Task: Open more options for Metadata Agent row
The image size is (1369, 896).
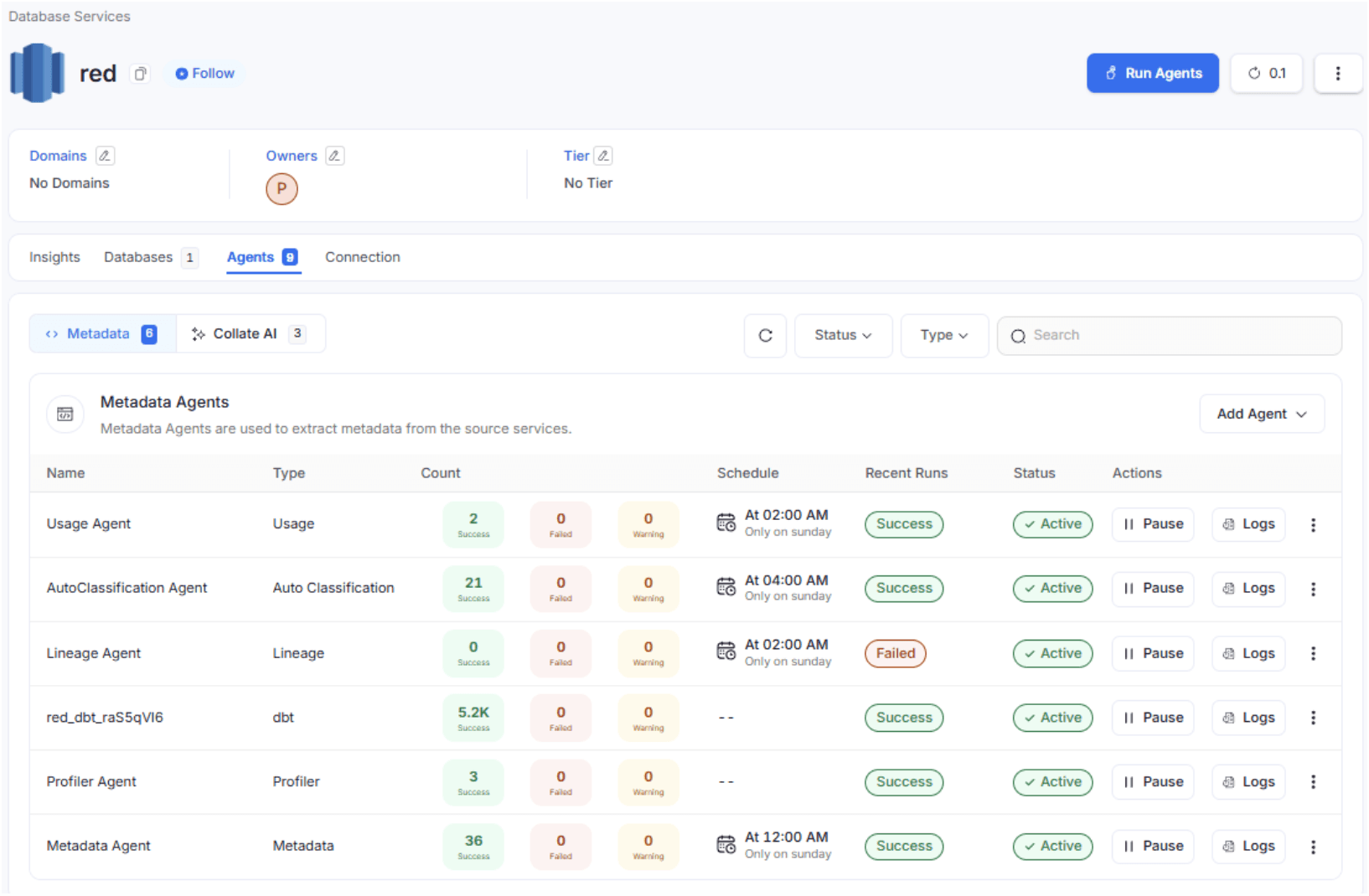Action: pos(1313,847)
